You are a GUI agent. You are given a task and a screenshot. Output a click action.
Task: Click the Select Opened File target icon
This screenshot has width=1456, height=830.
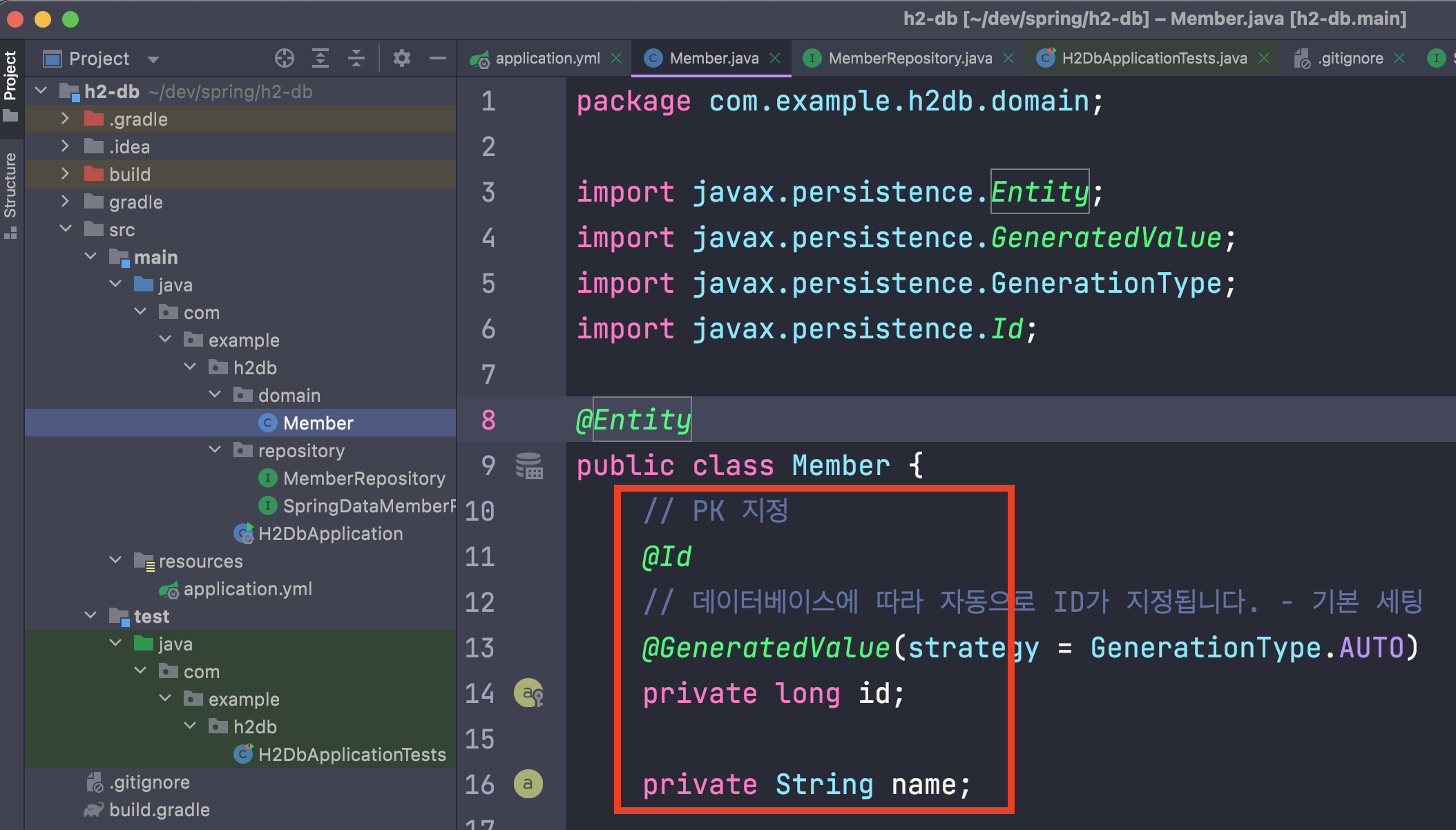tap(284, 59)
